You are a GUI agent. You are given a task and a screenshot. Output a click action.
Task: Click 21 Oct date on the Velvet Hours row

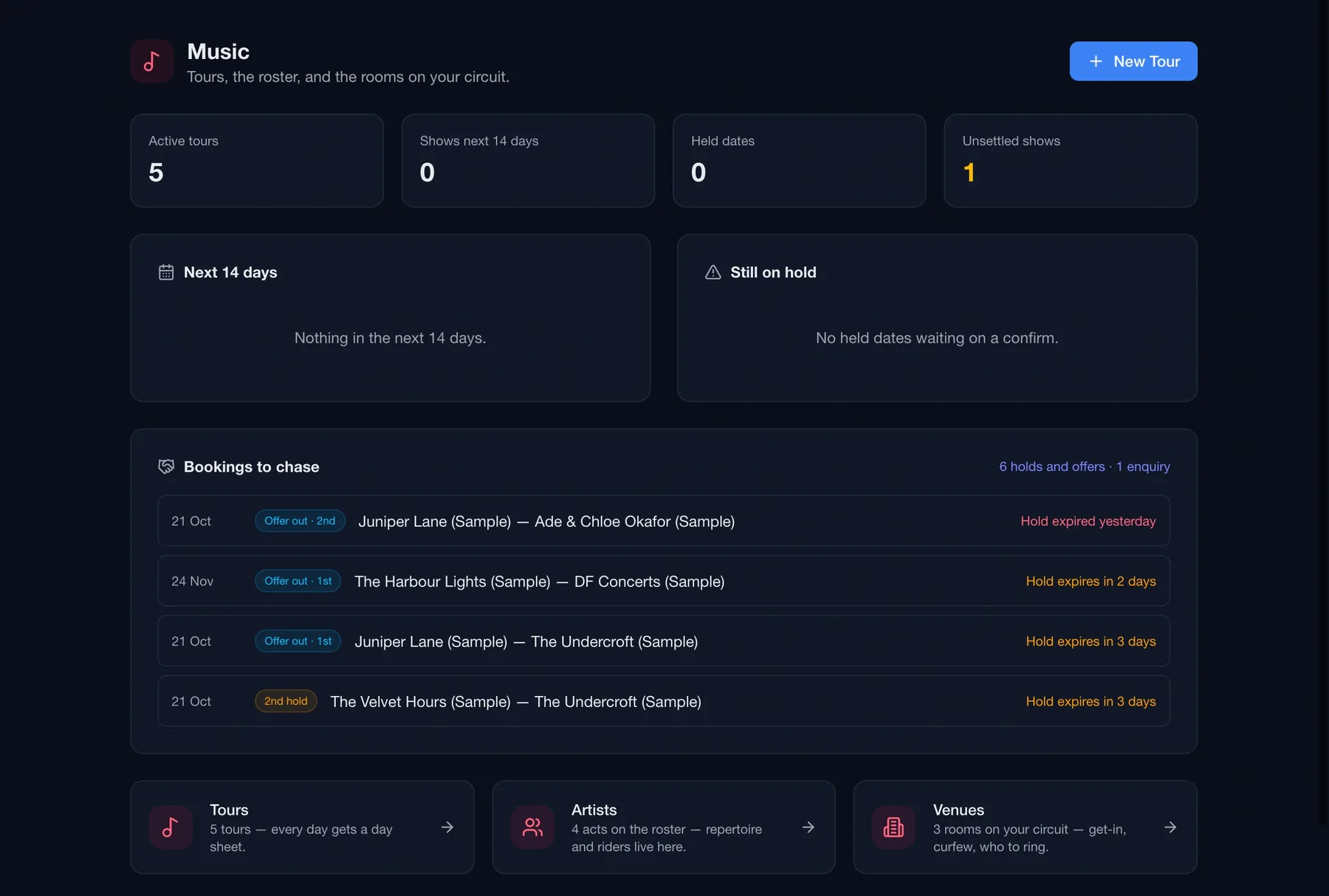click(191, 701)
